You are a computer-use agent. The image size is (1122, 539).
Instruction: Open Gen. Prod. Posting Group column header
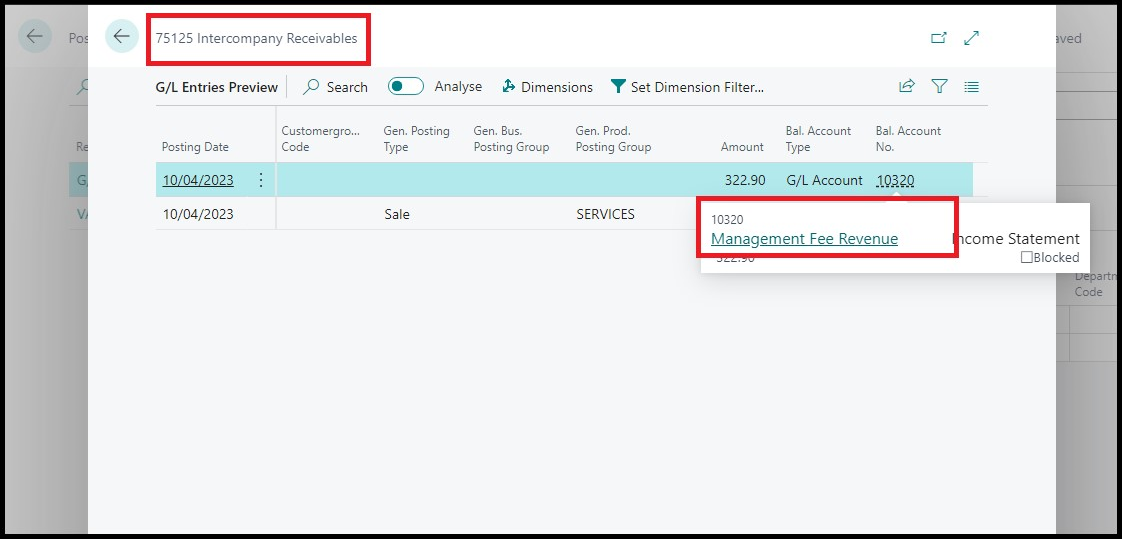613,139
